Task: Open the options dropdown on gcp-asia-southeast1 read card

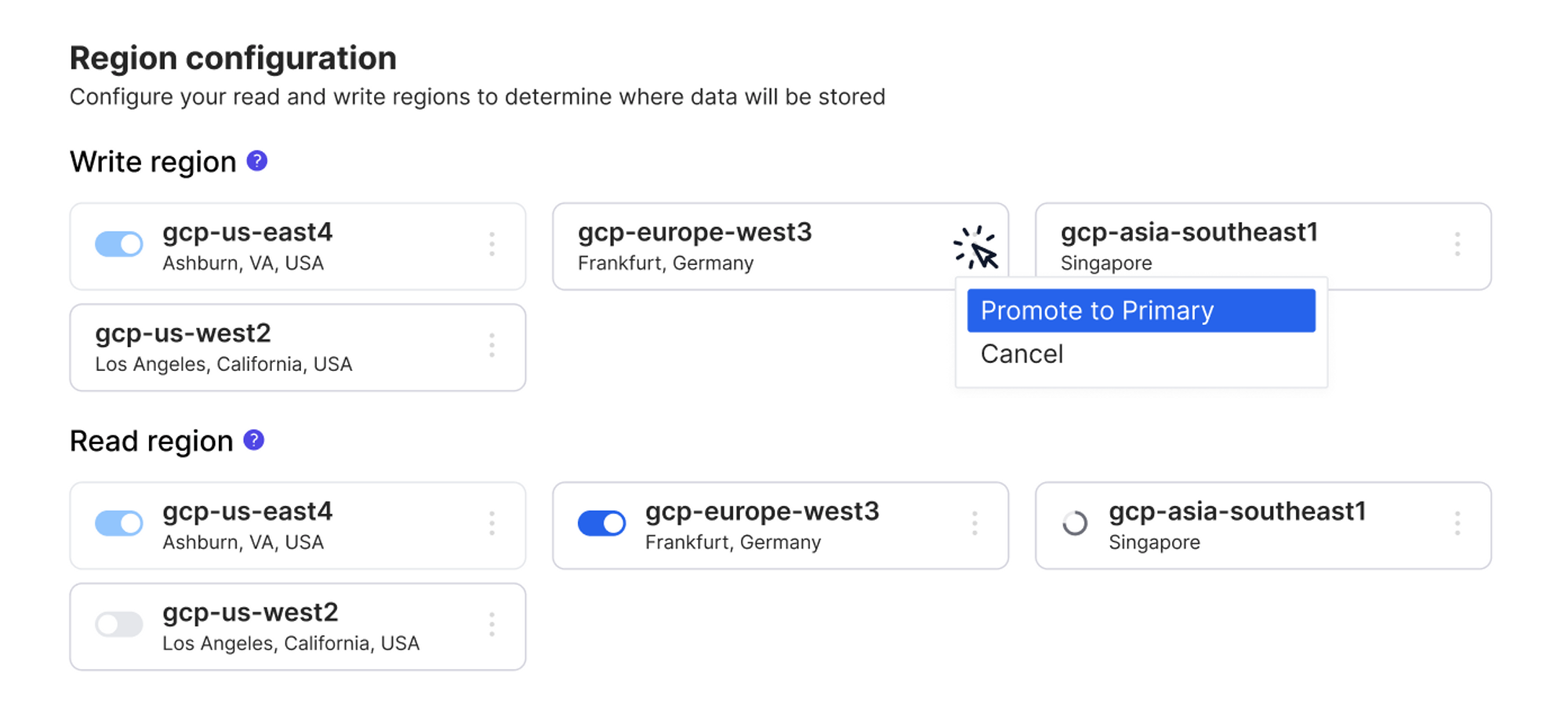Action: click(1457, 523)
